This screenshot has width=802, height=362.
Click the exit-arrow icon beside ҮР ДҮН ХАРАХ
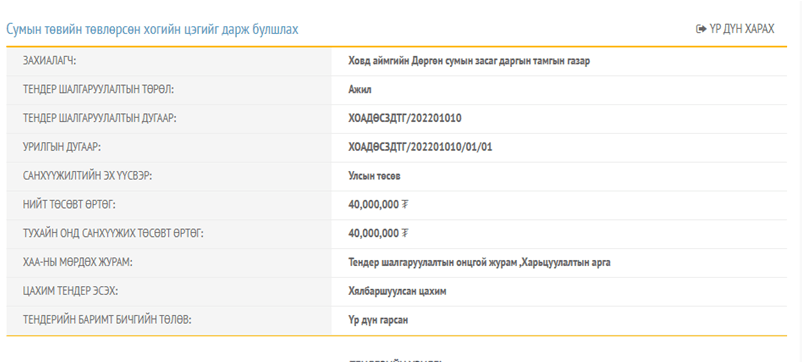point(701,29)
